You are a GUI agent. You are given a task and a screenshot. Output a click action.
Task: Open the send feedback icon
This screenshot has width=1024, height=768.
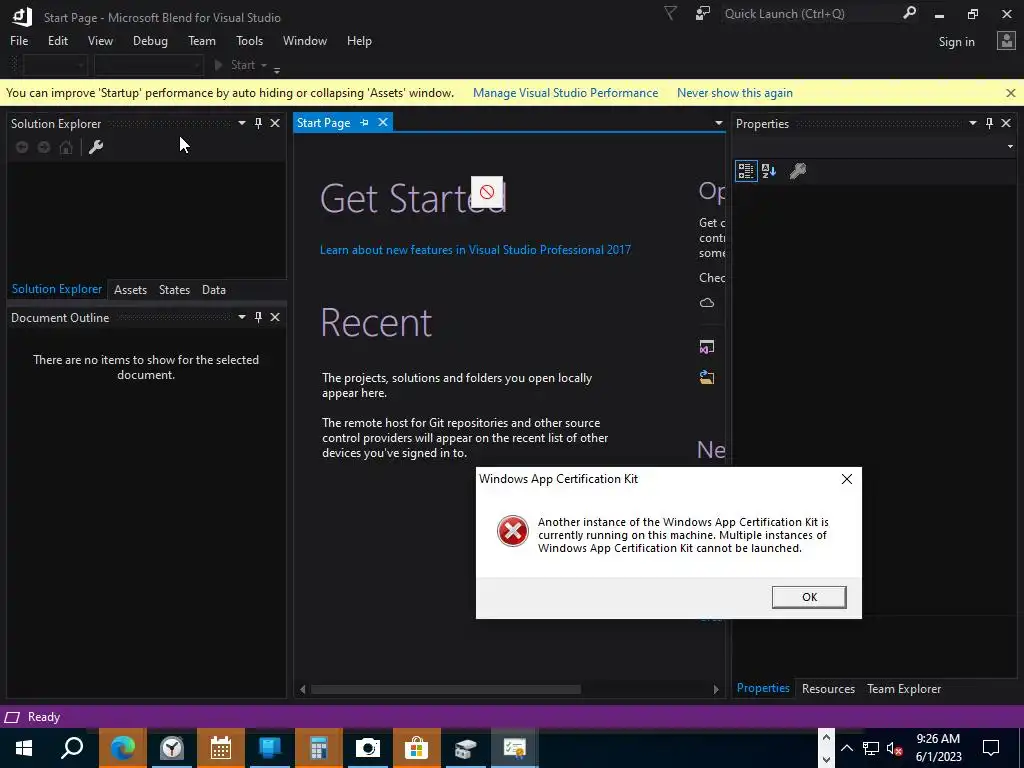coord(703,13)
